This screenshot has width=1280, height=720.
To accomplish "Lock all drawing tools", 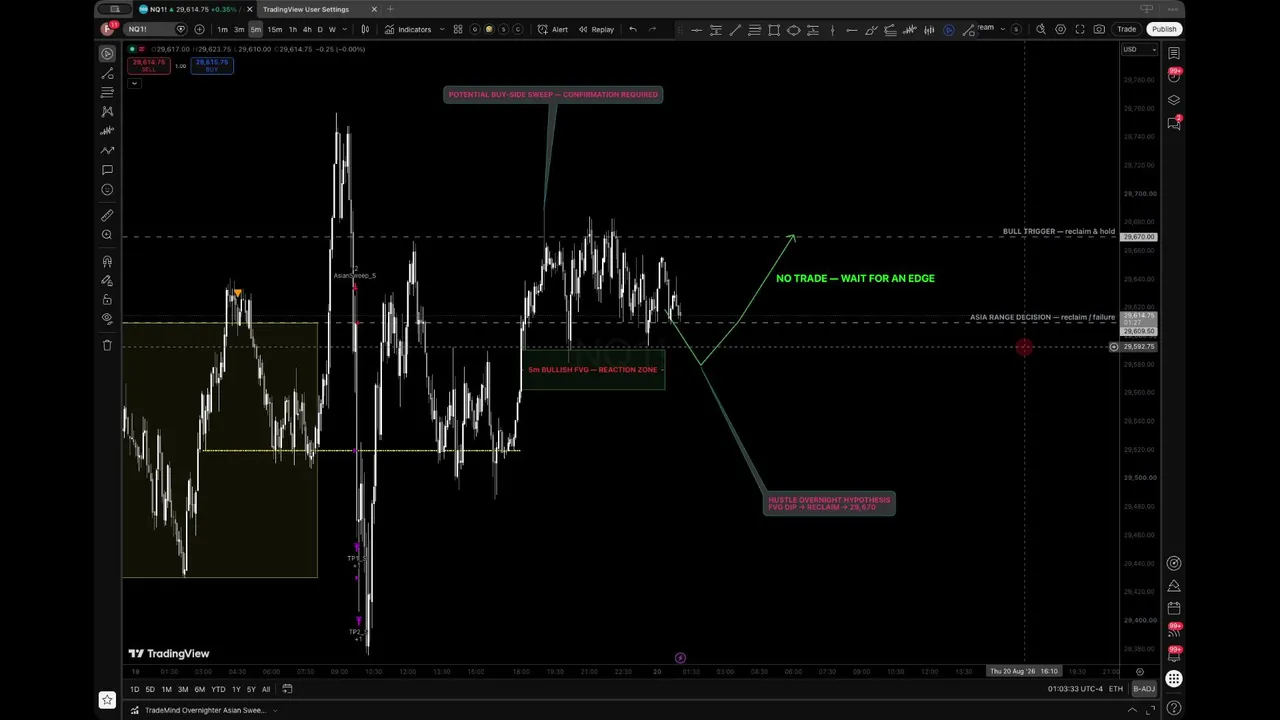I will point(107,299).
